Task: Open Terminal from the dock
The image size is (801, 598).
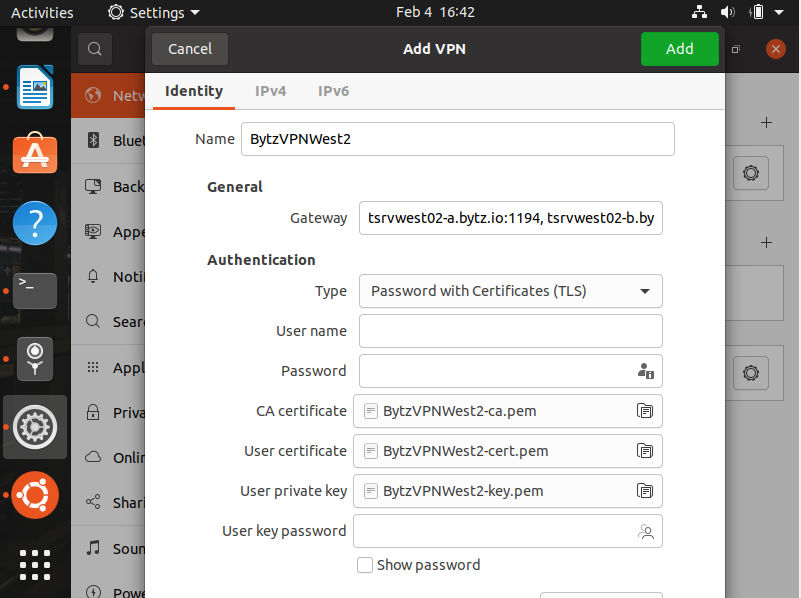Action: click(x=35, y=291)
